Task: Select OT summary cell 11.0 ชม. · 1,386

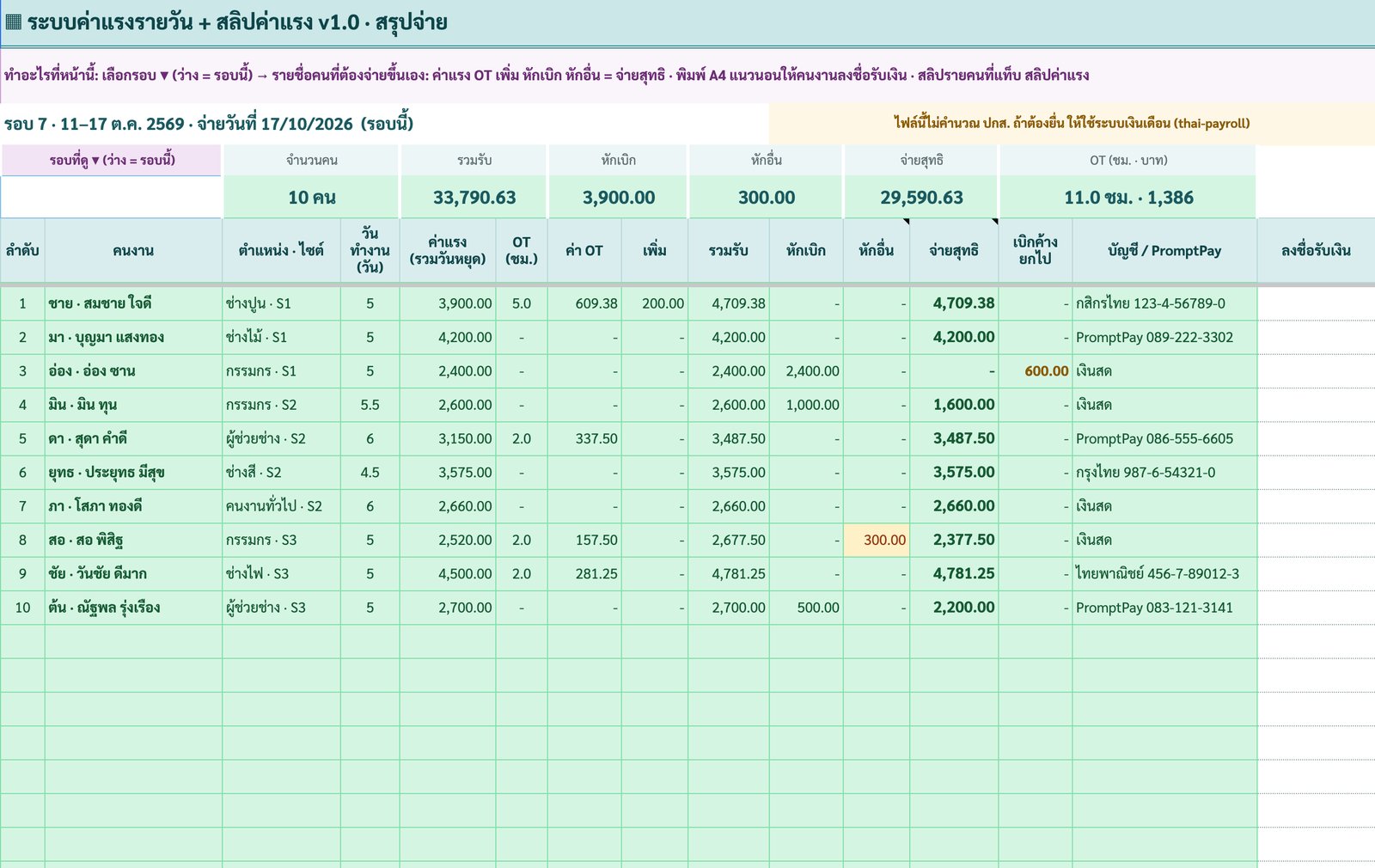Action: point(1128,197)
